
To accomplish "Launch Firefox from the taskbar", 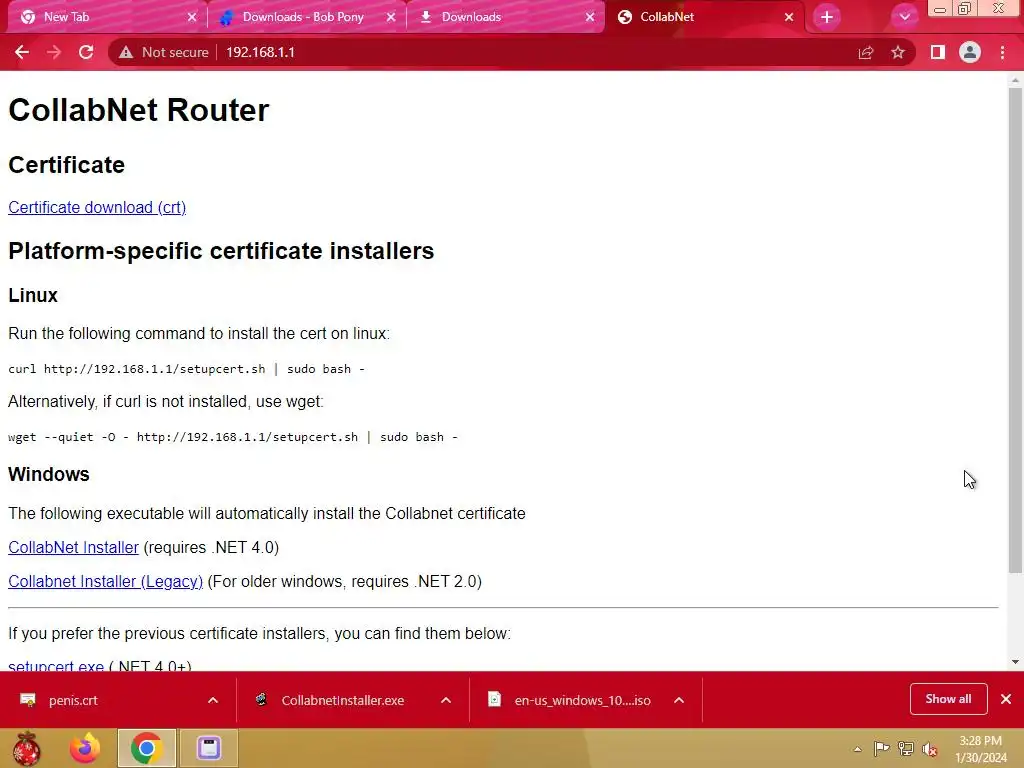I will point(85,748).
